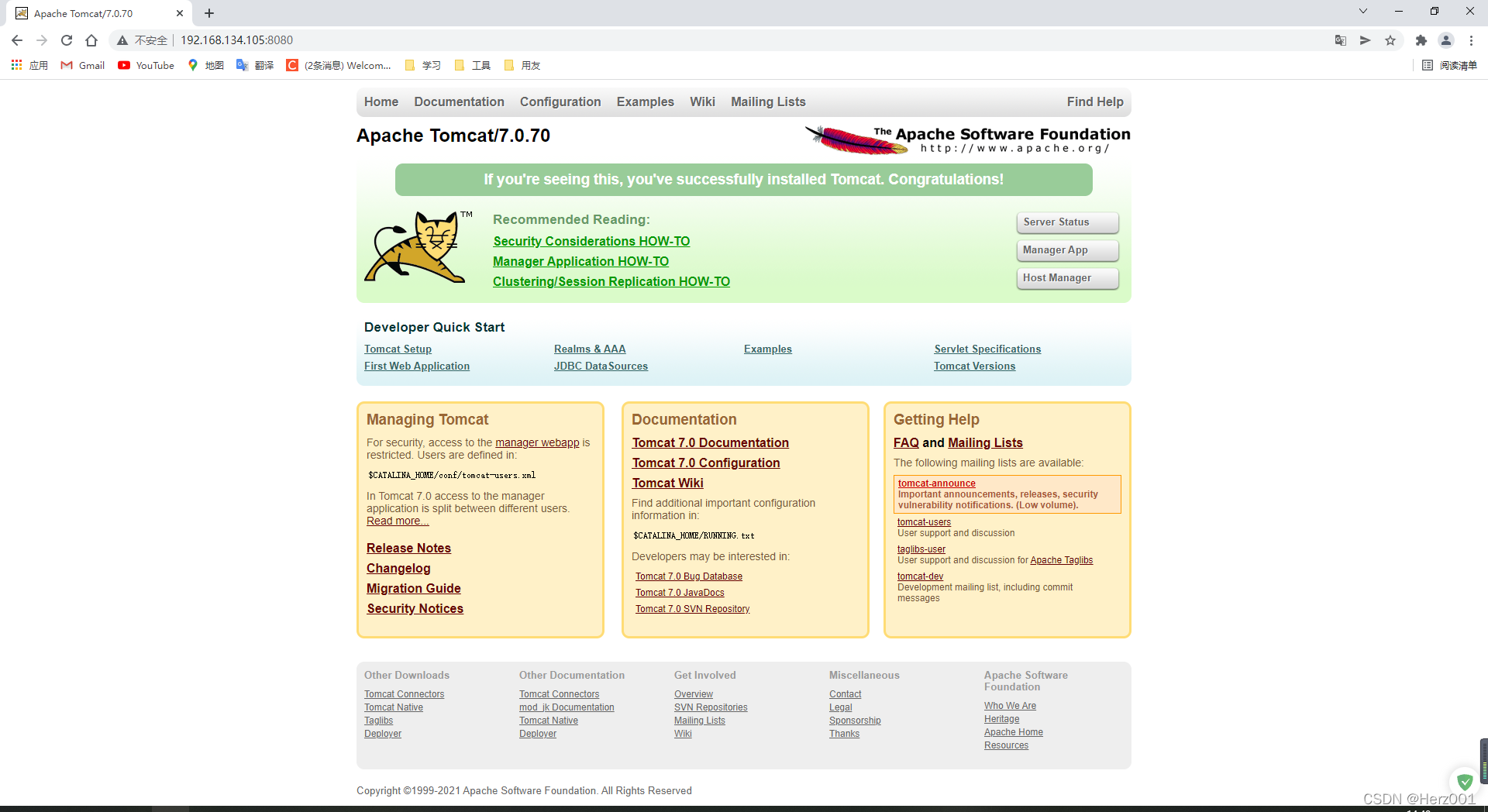The height and width of the screenshot is (812, 1488).
Task: Open the manager webapp link
Action: click(x=537, y=442)
